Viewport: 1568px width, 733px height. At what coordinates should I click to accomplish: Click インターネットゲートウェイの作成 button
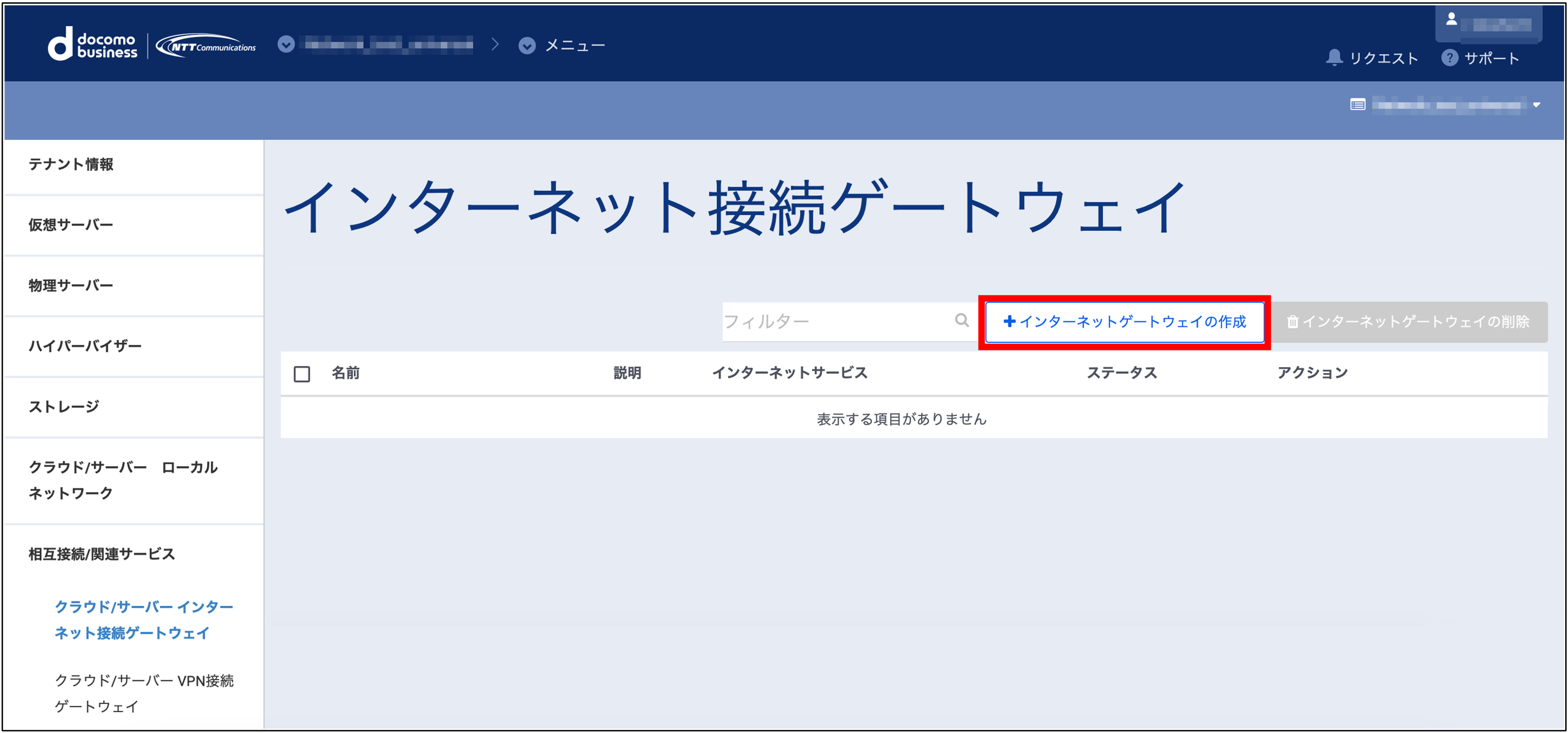[x=1124, y=321]
